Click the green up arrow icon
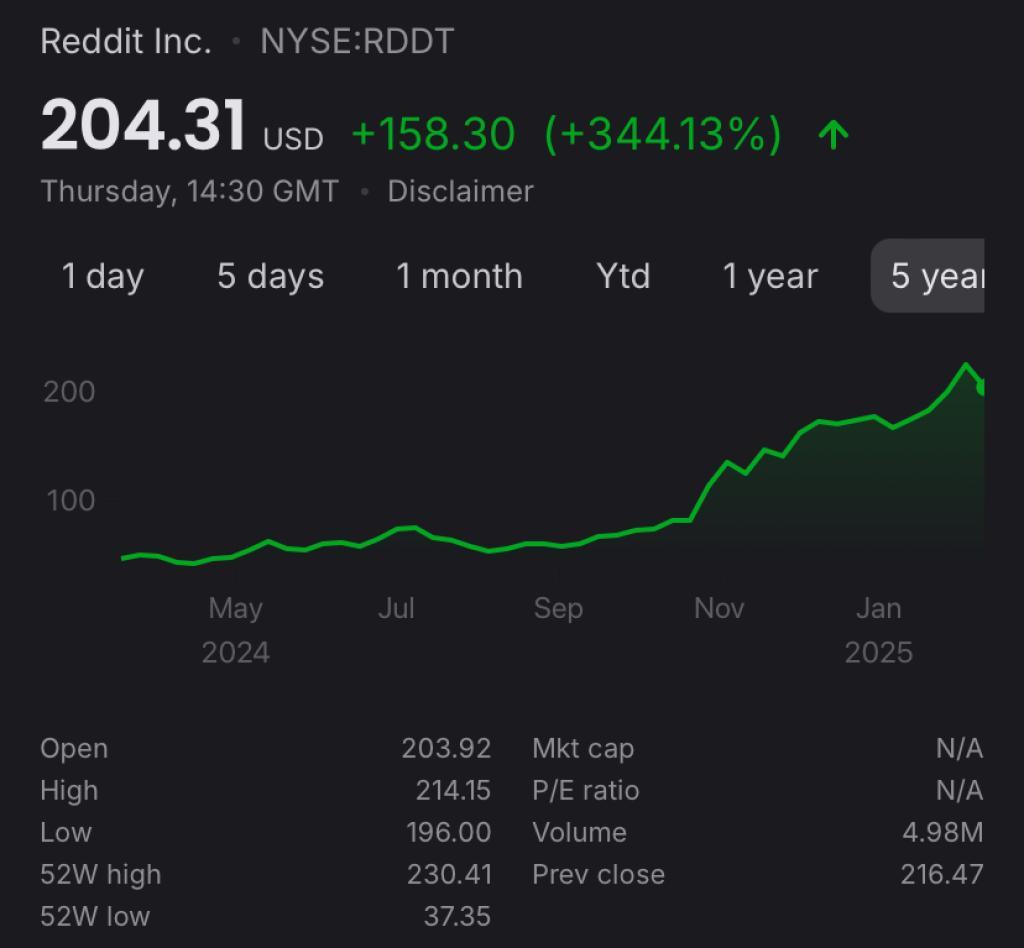This screenshot has height=948, width=1024. point(833,134)
